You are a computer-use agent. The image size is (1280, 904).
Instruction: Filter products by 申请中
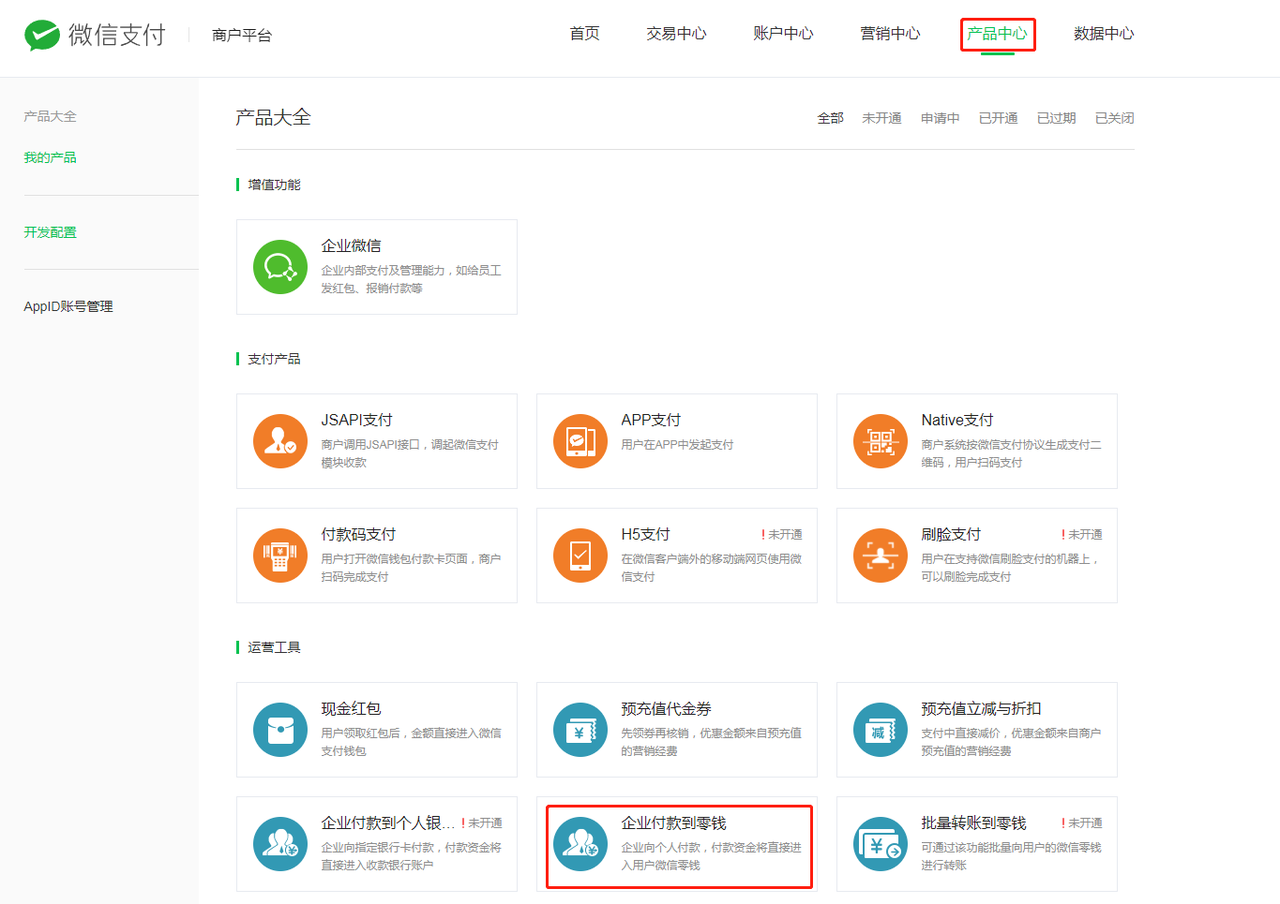coord(940,118)
